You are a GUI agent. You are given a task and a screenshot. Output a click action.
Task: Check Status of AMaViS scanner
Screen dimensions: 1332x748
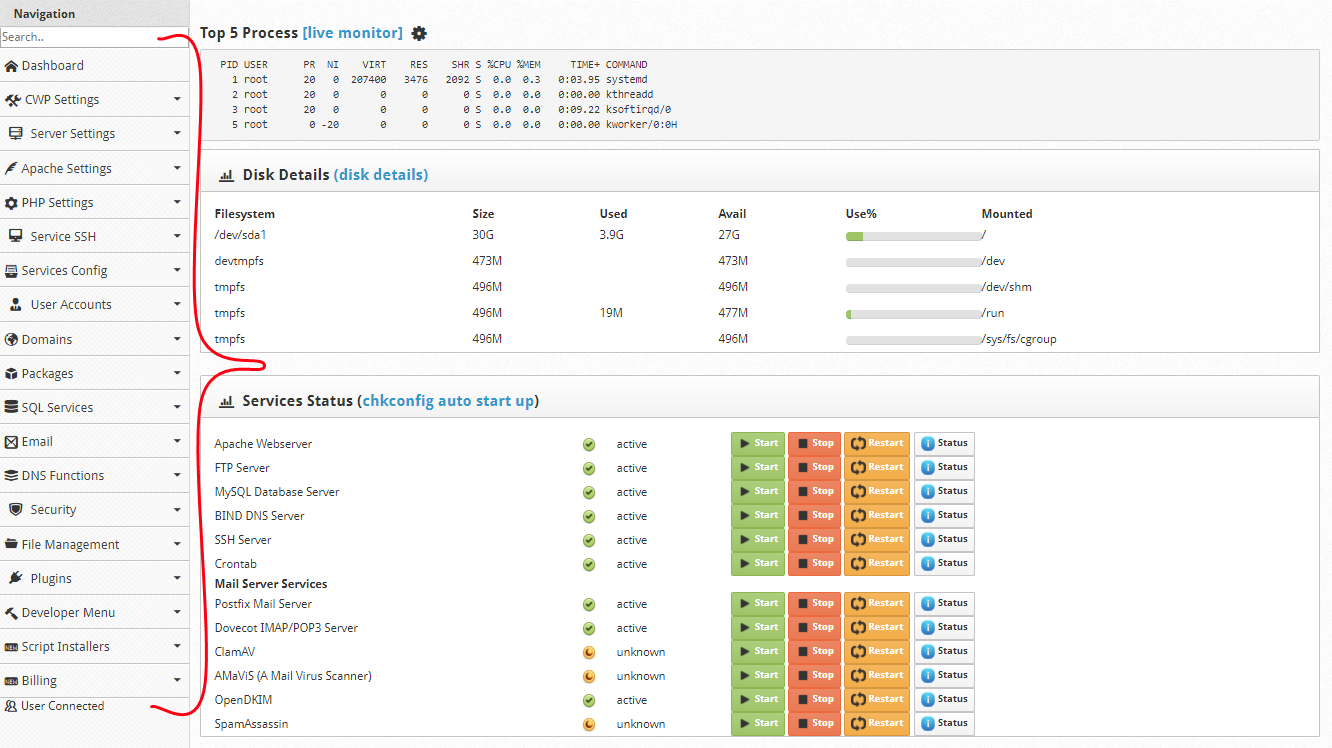(x=944, y=676)
